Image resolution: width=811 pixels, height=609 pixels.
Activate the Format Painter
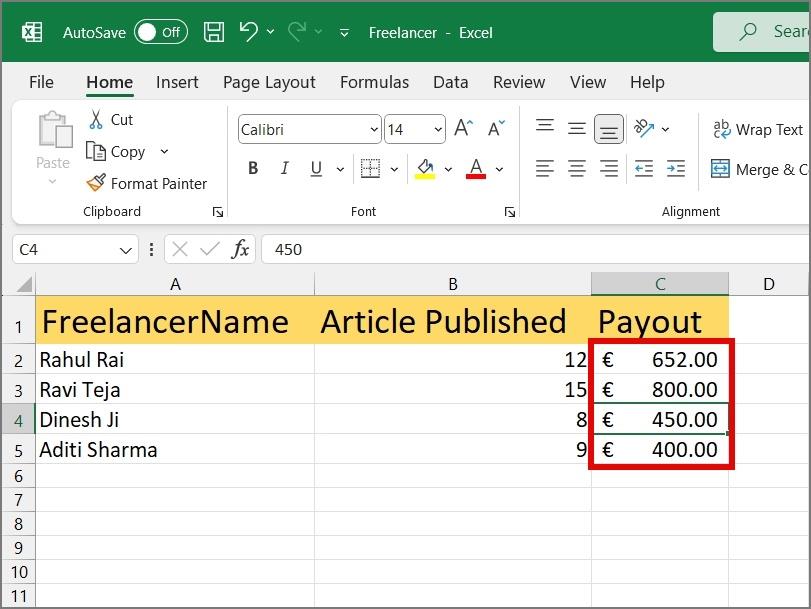[x=147, y=183]
